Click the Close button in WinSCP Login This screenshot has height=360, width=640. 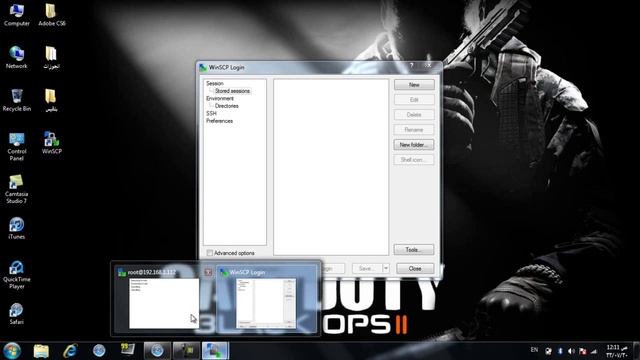click(x=415, y=268)
